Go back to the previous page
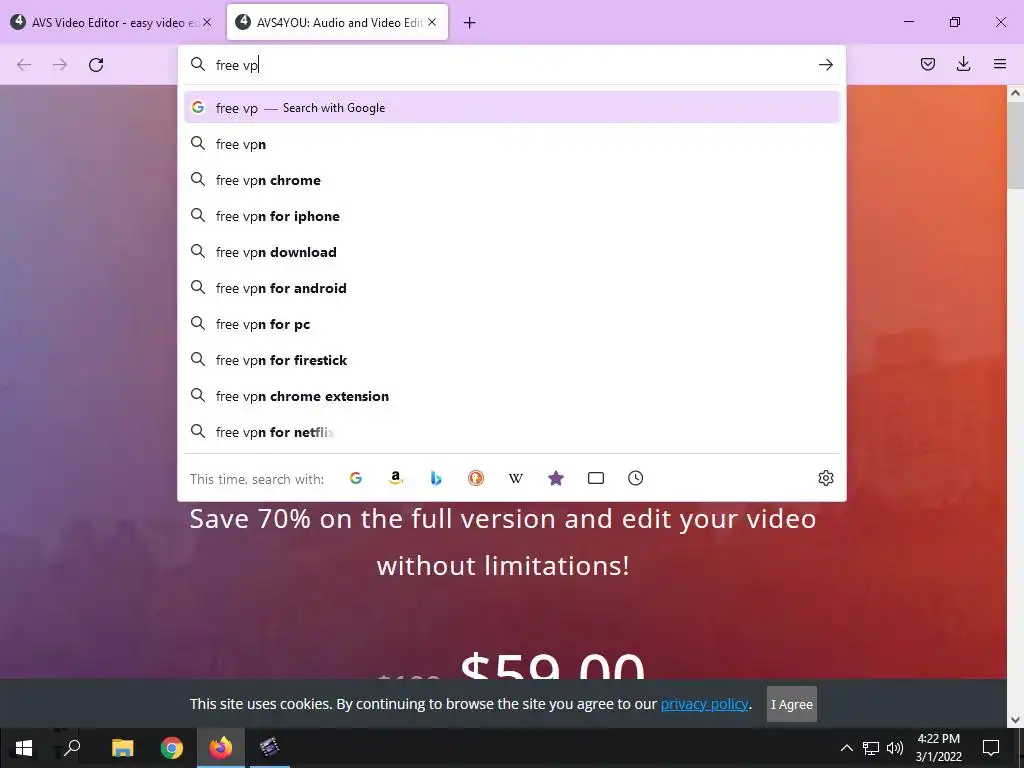The width and height of the screenshot is (1024, 768). point(24,65)
